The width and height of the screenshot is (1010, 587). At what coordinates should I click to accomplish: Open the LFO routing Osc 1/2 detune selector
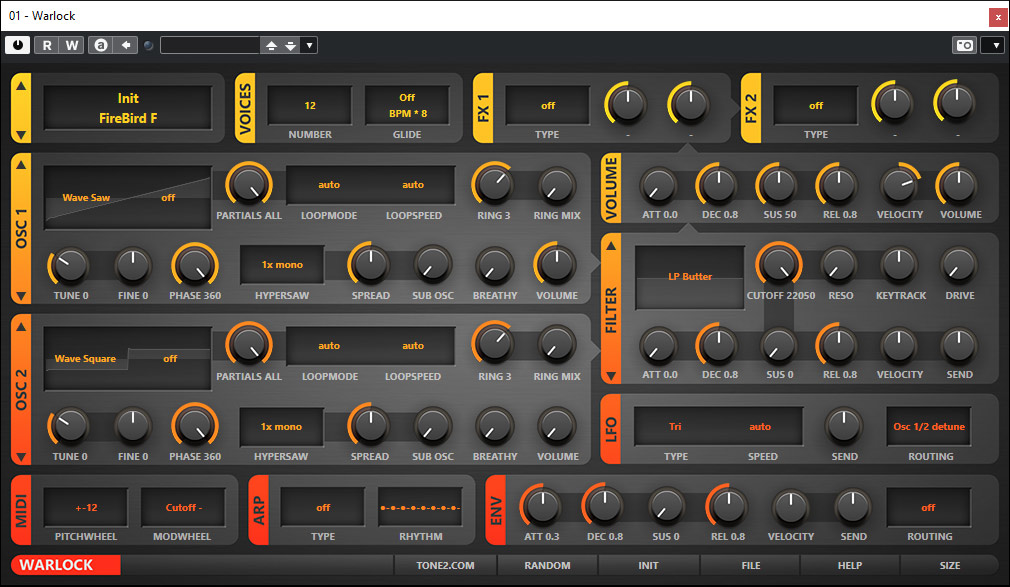(x=929, y=427)
